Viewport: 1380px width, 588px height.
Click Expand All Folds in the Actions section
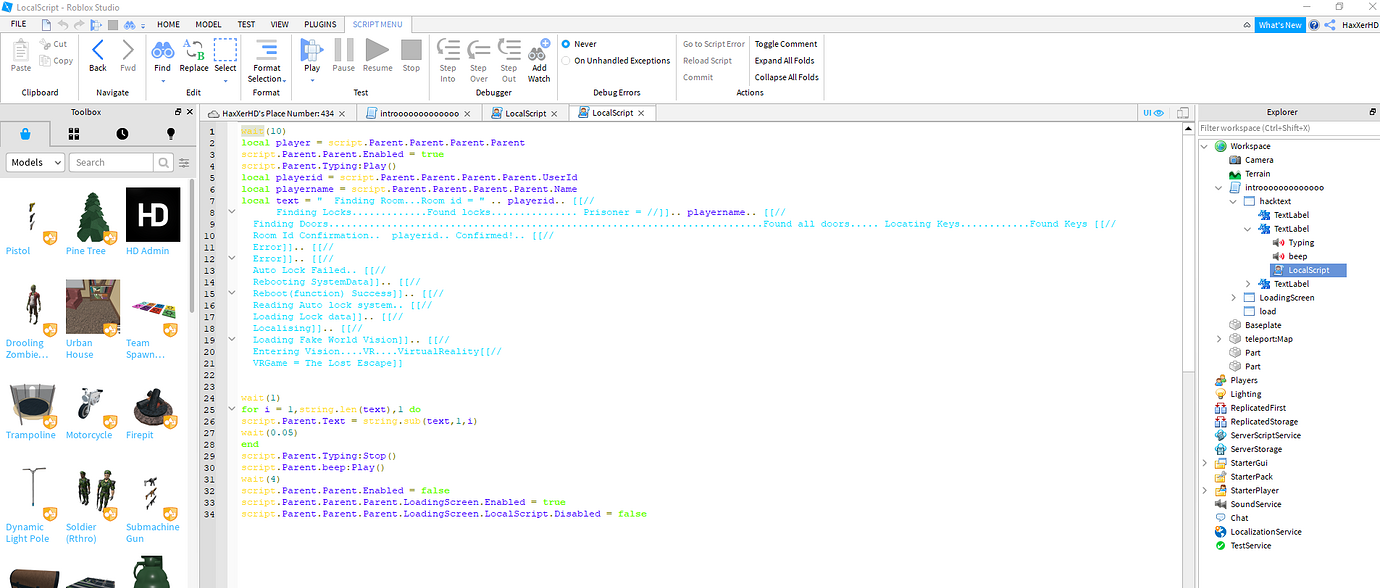[783, 60]
